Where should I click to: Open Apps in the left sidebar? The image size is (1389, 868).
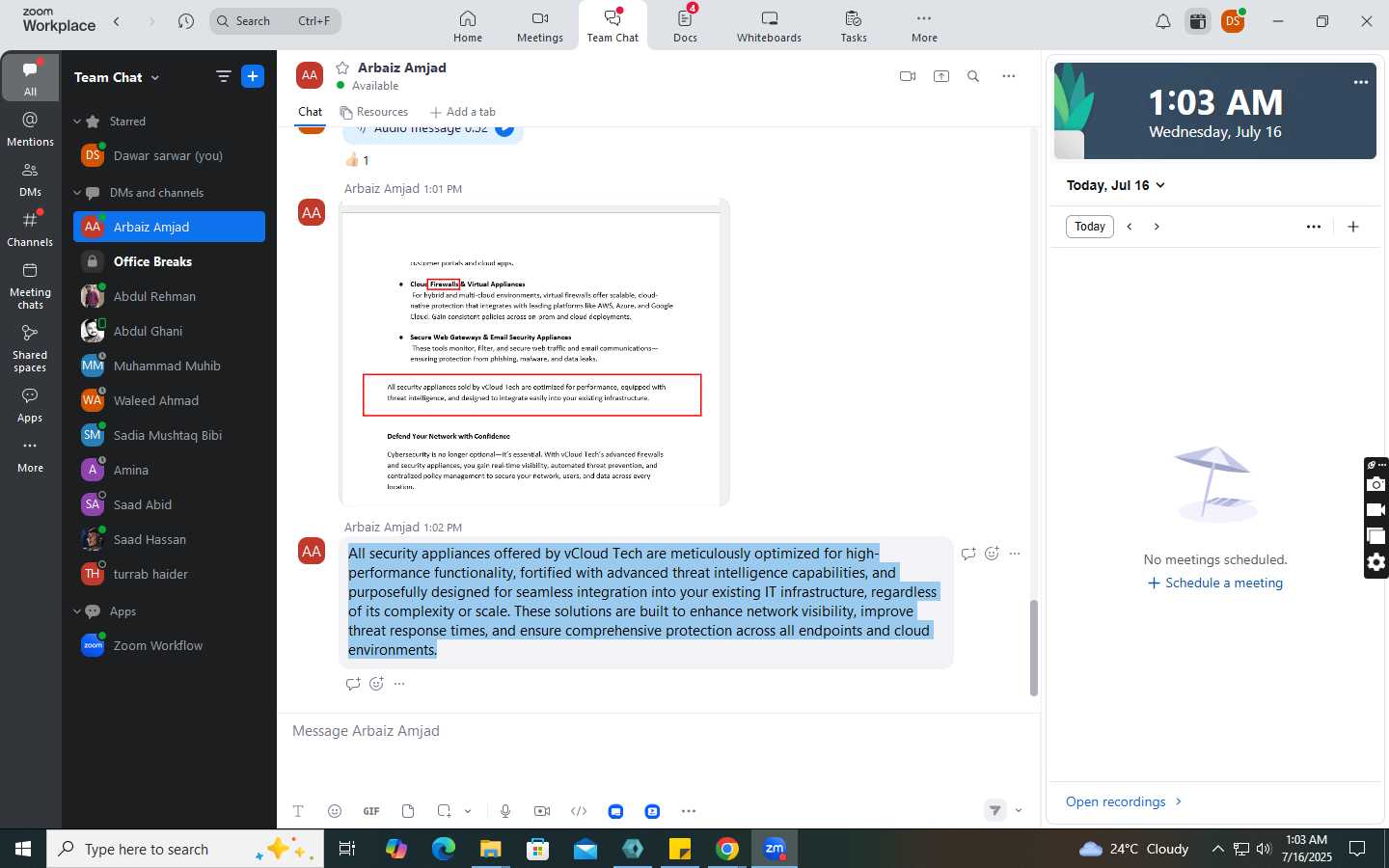pos(31,405)
